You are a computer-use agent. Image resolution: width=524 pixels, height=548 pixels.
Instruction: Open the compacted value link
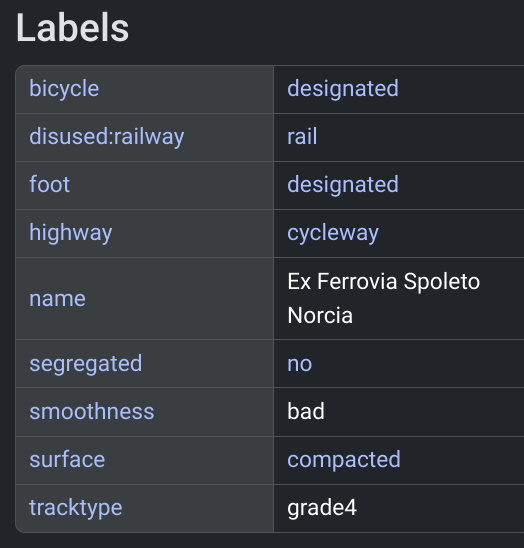point(344,459)
